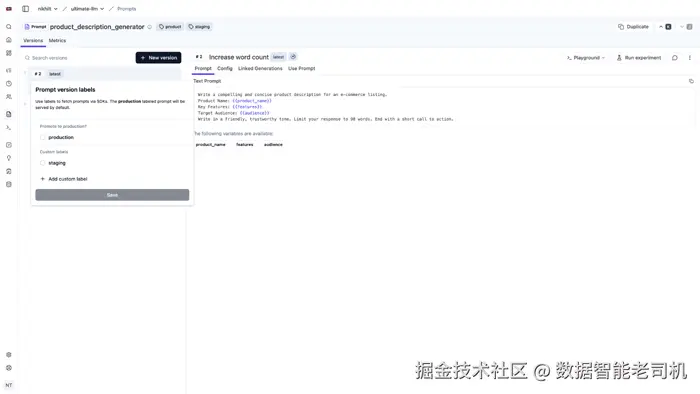700x394 pixels.
Task: Click the features variable
Action: pos(244,145)
